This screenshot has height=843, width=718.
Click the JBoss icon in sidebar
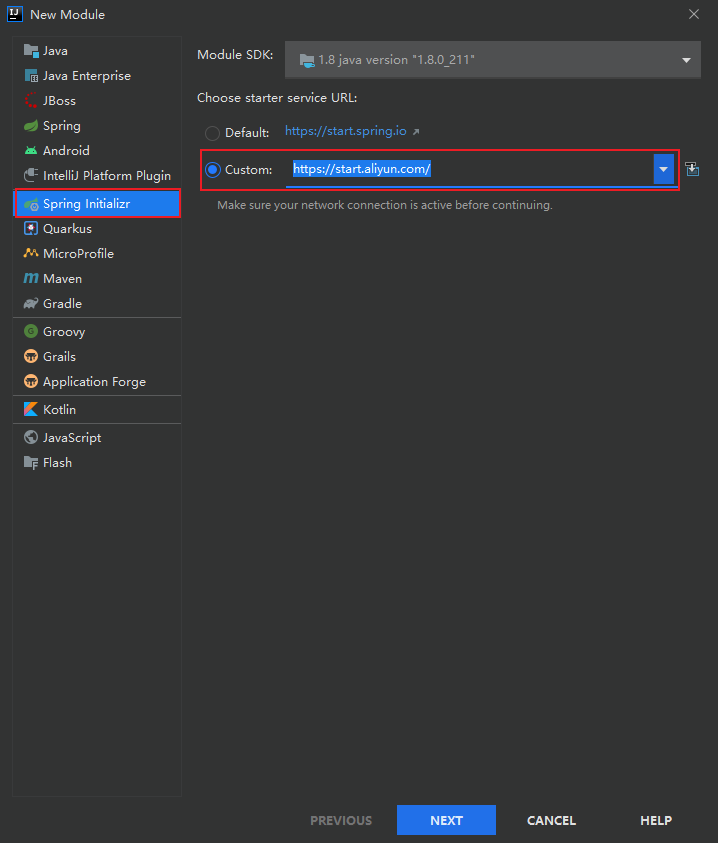[31, 101]
